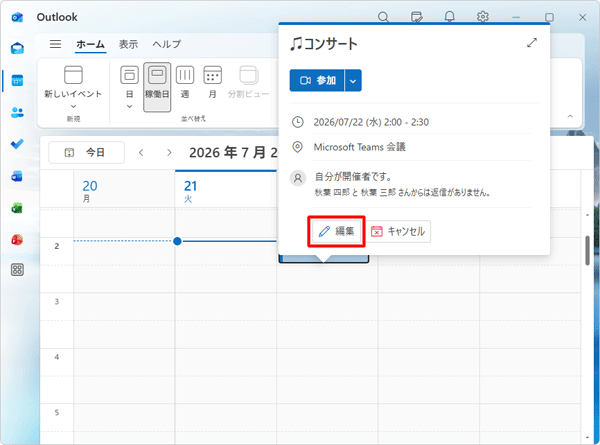Image resolution: width=600 pixels, height=445 pixels.
Task: Open the 表示 tab
Action: (128, 44)
